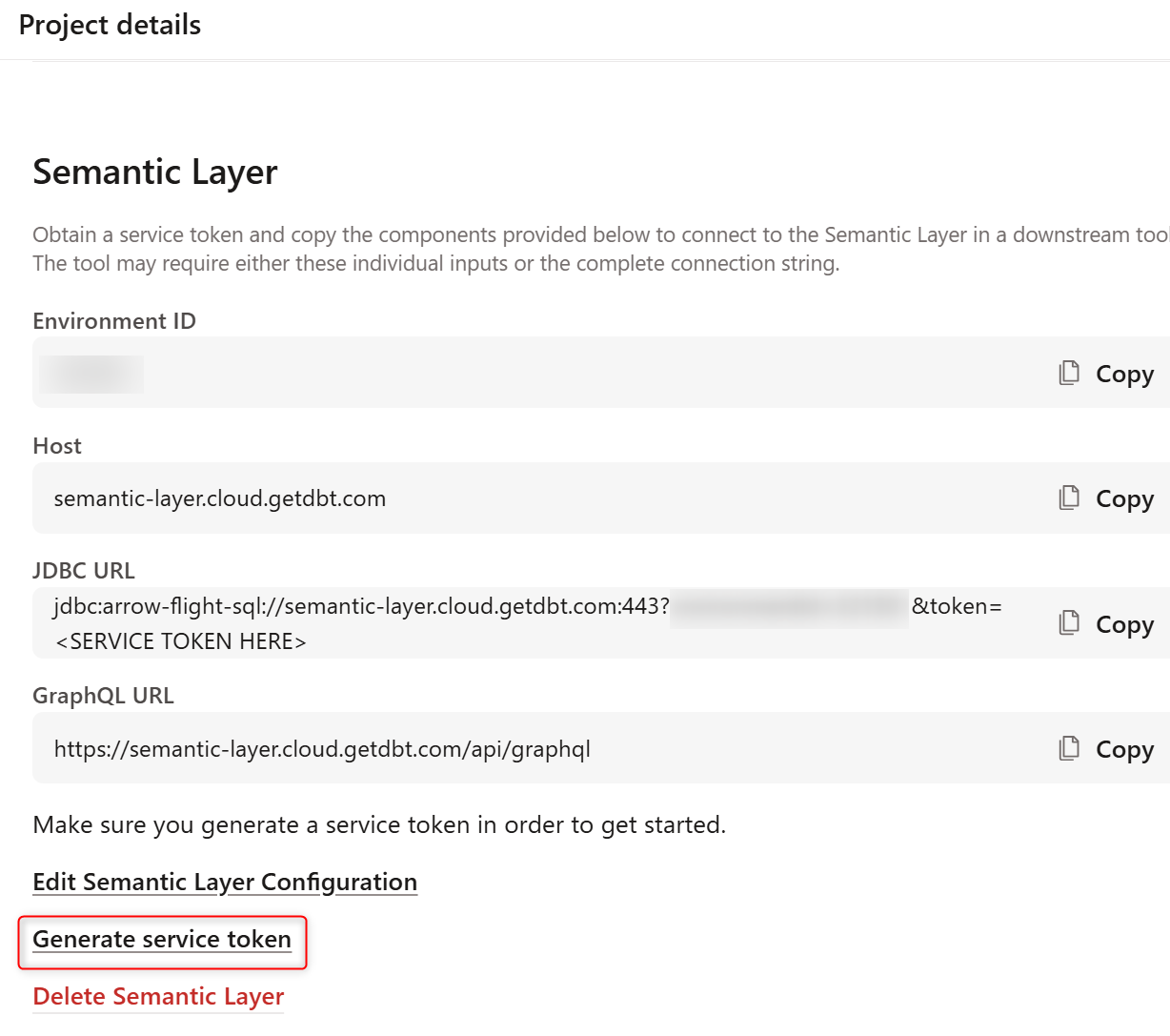
Task: Click the GraphQL URL label
Action: point(104,696)
